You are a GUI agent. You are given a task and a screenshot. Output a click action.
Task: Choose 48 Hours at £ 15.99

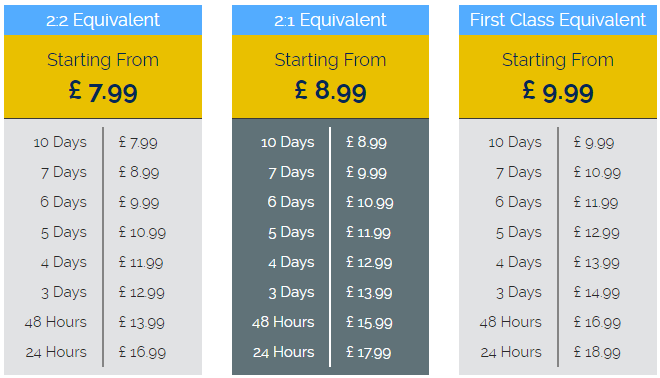(x=283, y=322)
